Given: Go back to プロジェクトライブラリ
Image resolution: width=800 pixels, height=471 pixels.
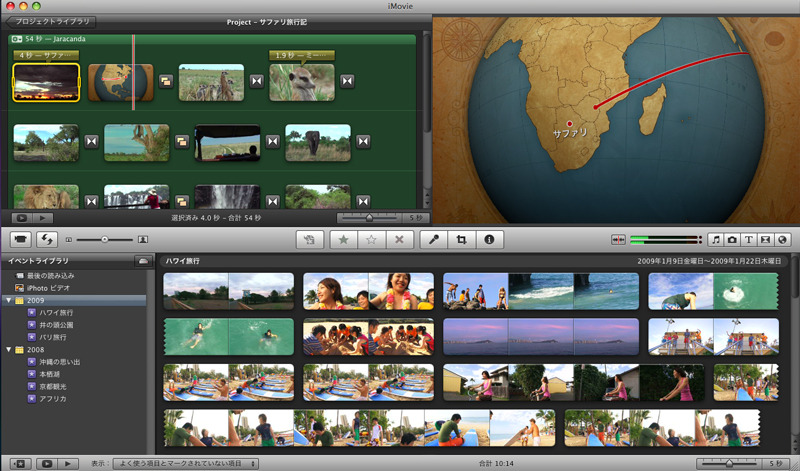Looking at the screenshot, I should click(51, 22).
